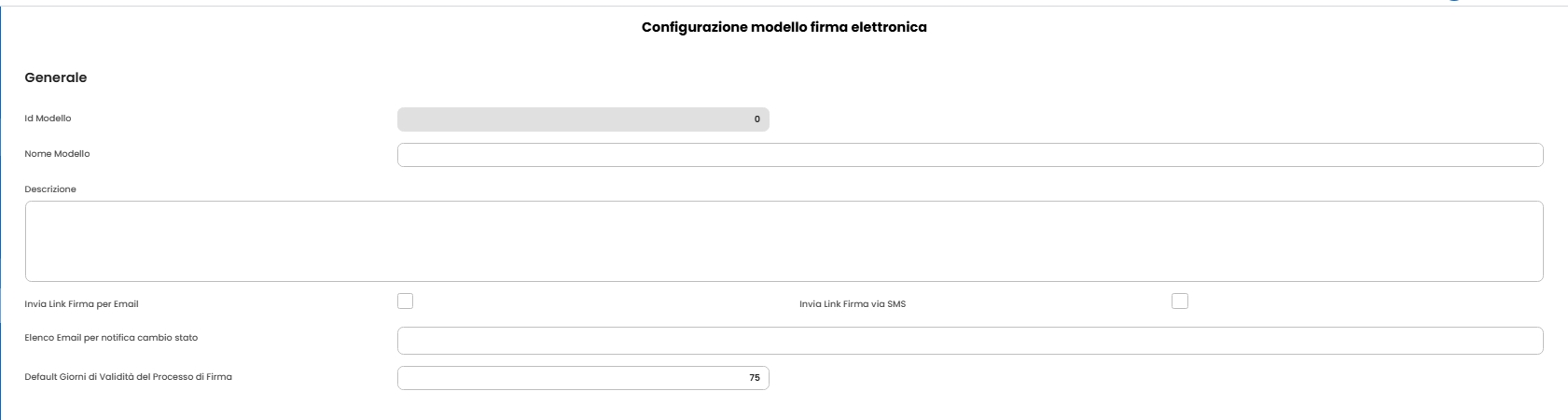The image size is (1568, 420).
Task: Click the 'Id Modello' label
Action: pyautogui.click(x=48, y=119)
